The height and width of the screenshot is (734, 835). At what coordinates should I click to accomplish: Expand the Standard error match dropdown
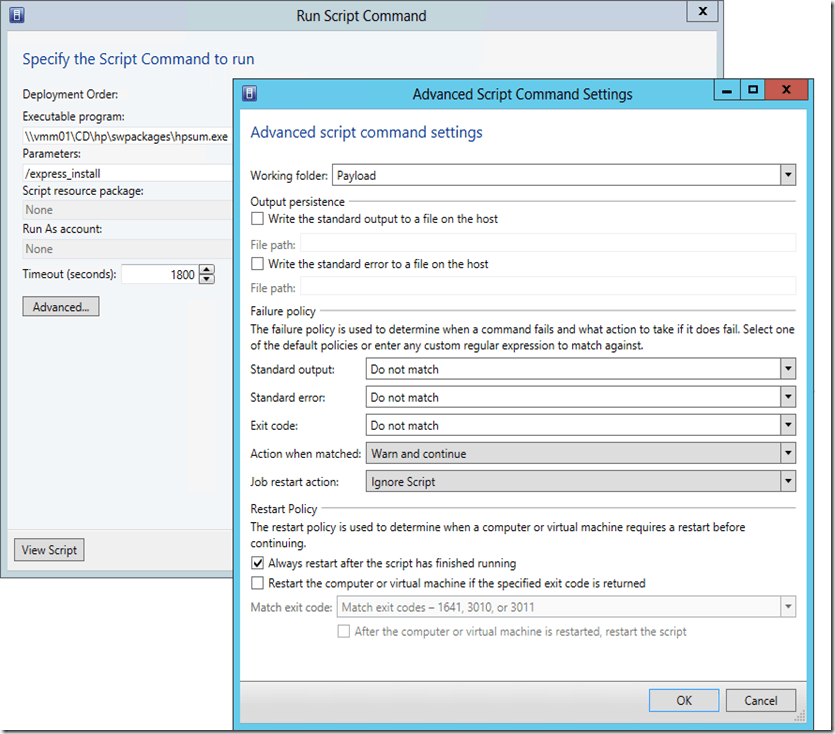[x=788, y=397]
